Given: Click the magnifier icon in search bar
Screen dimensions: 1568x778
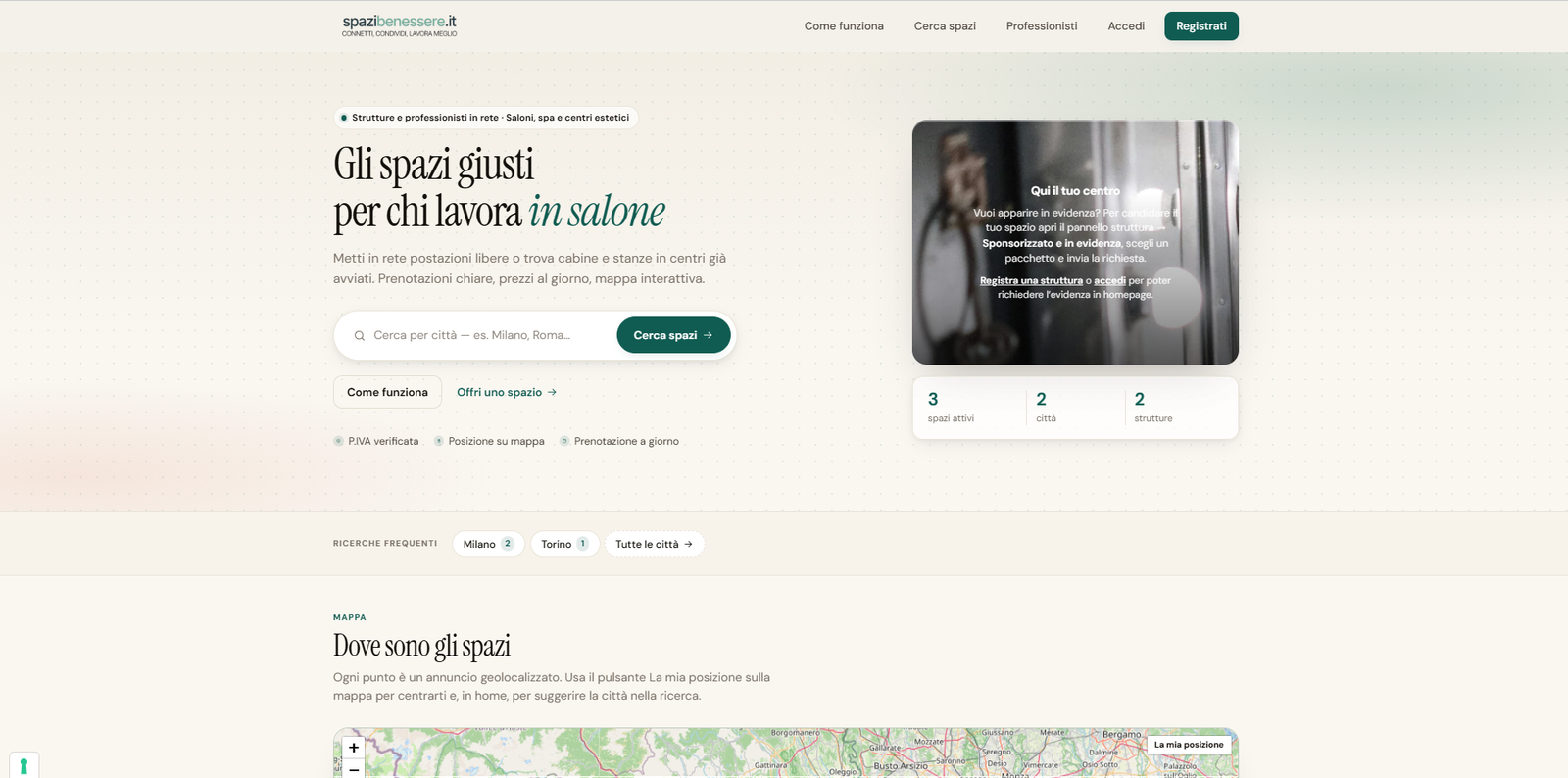Looking at the screenshot, I should 360,335.
